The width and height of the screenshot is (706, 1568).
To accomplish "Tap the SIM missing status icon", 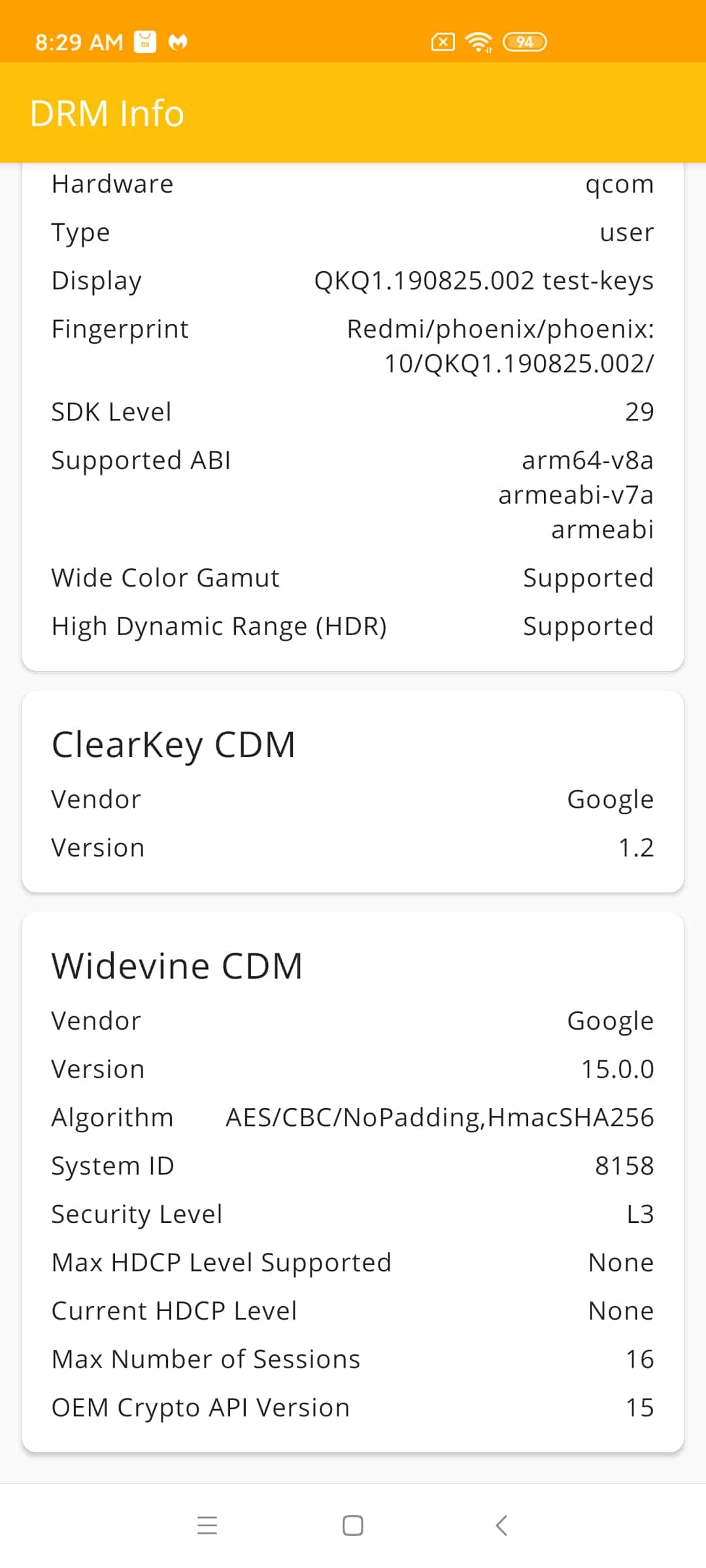I will pos(443,42).
